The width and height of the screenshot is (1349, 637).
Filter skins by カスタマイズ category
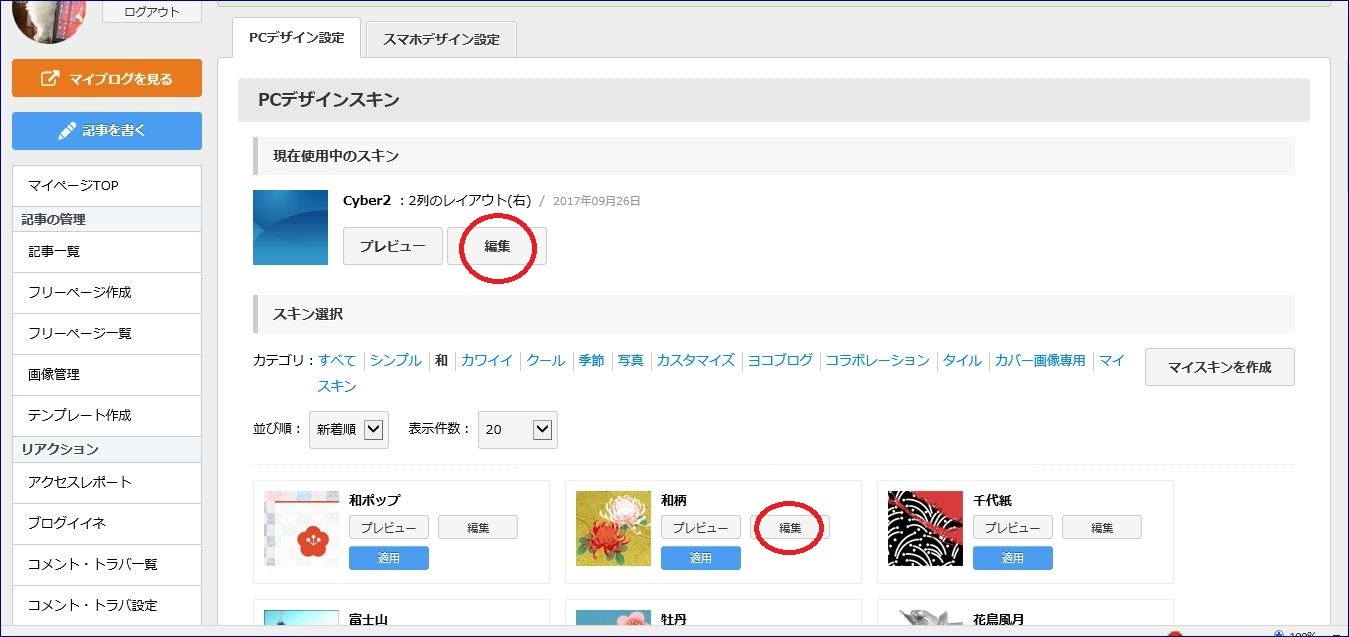[696, 360]
